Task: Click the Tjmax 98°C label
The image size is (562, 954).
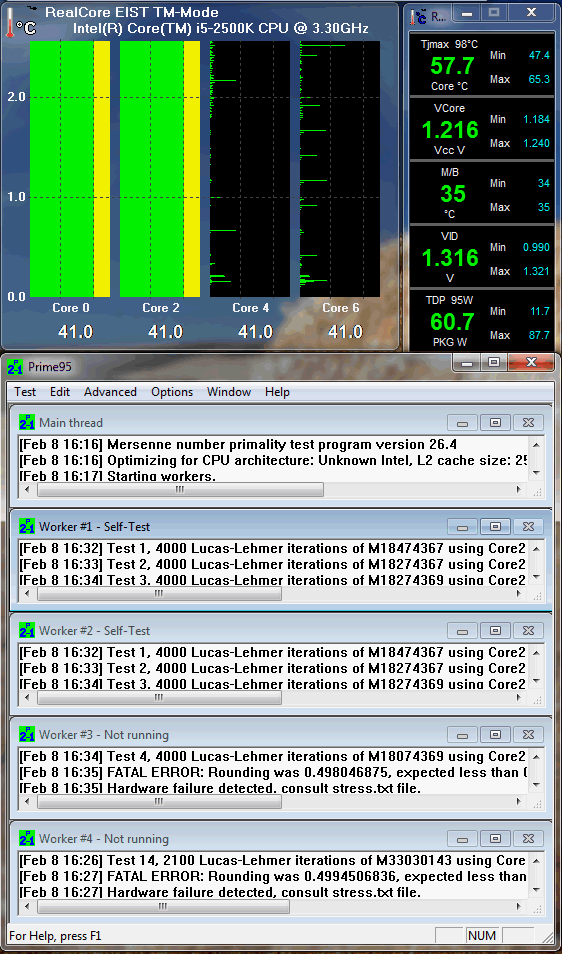Action: [x=449, y=44]
